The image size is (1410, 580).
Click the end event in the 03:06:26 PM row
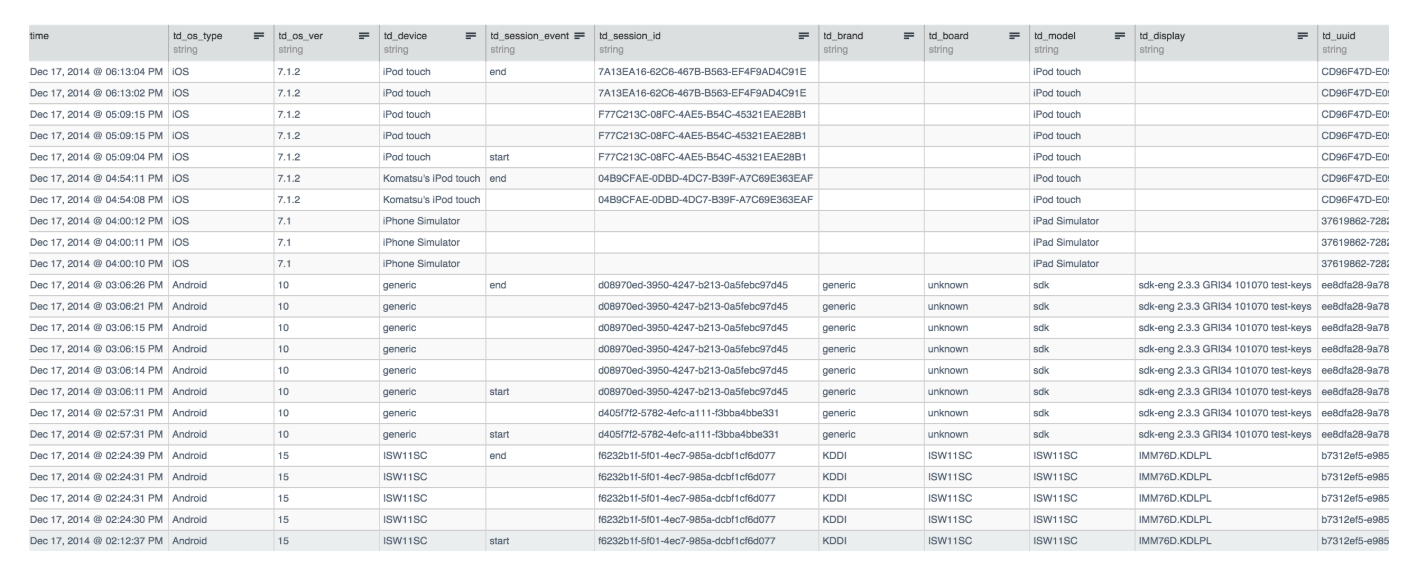point(498,283)
